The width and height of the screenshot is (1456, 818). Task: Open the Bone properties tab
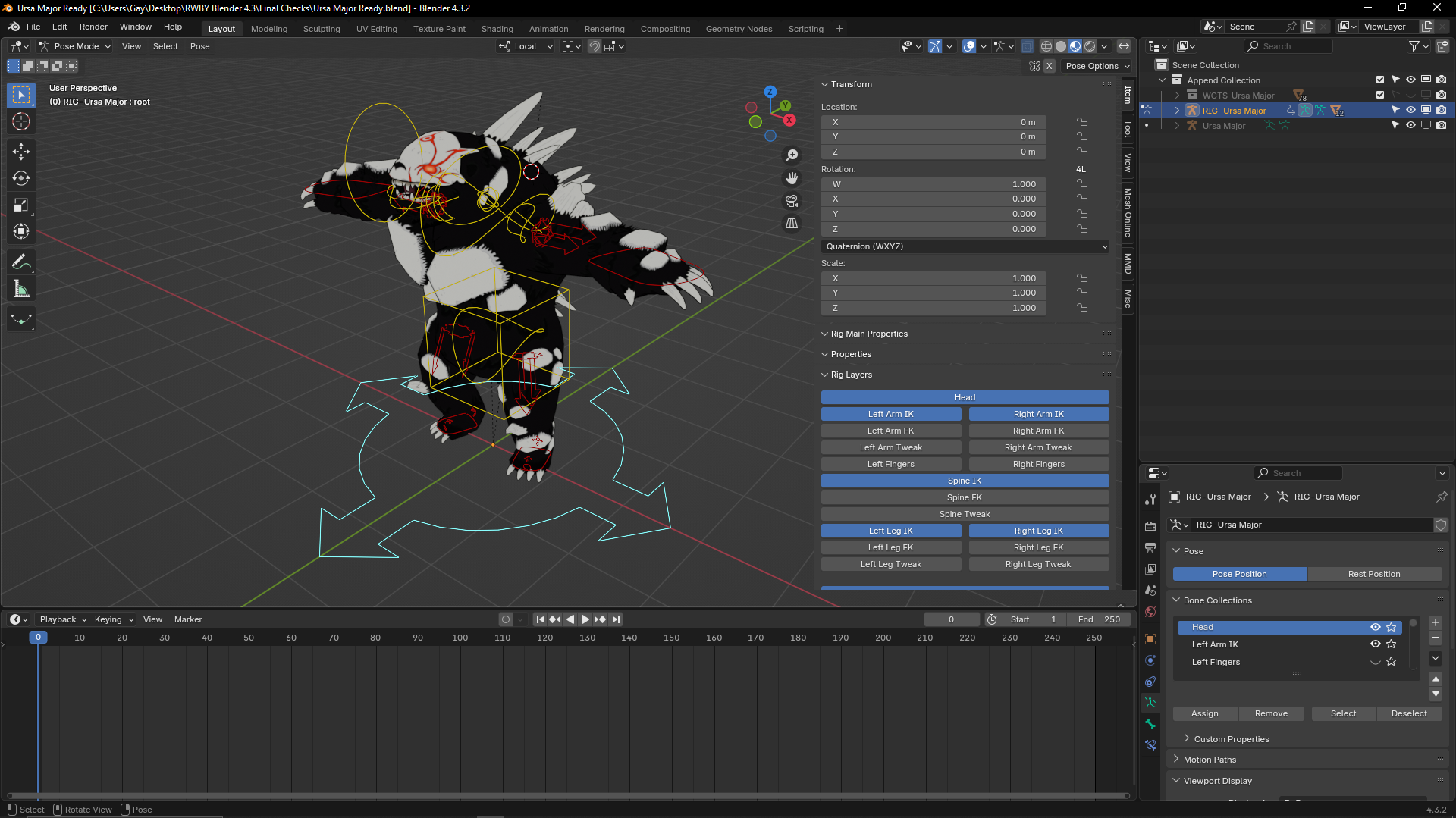click(1150, 724)
